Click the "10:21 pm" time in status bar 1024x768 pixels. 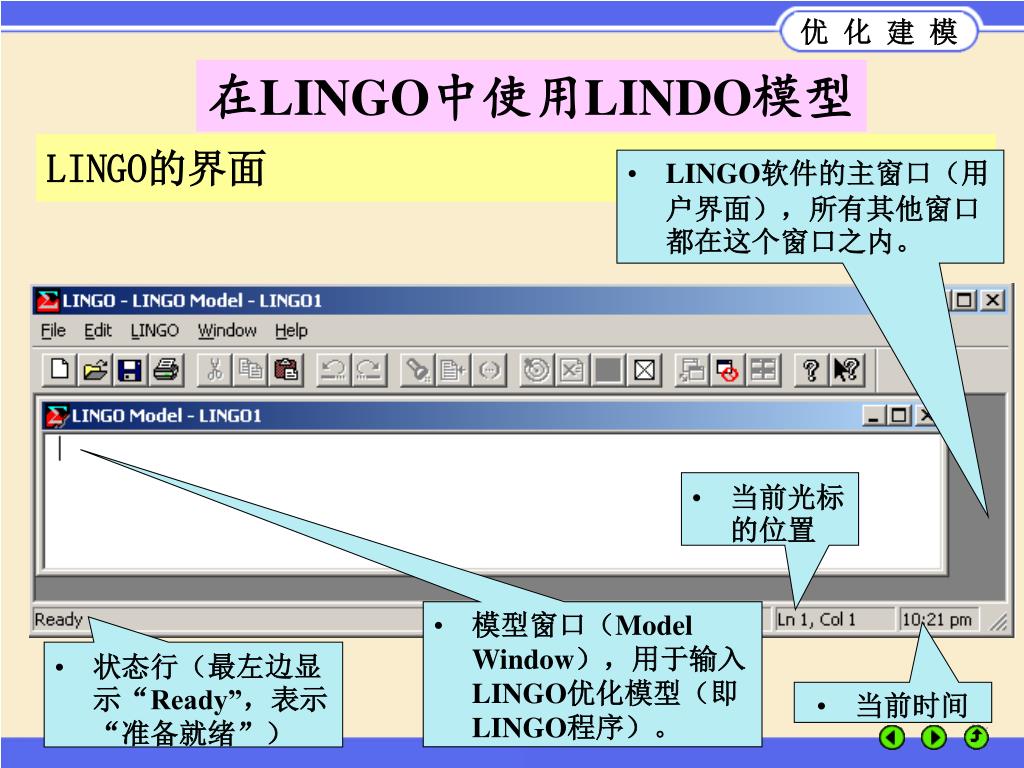[x=936, y=619]
